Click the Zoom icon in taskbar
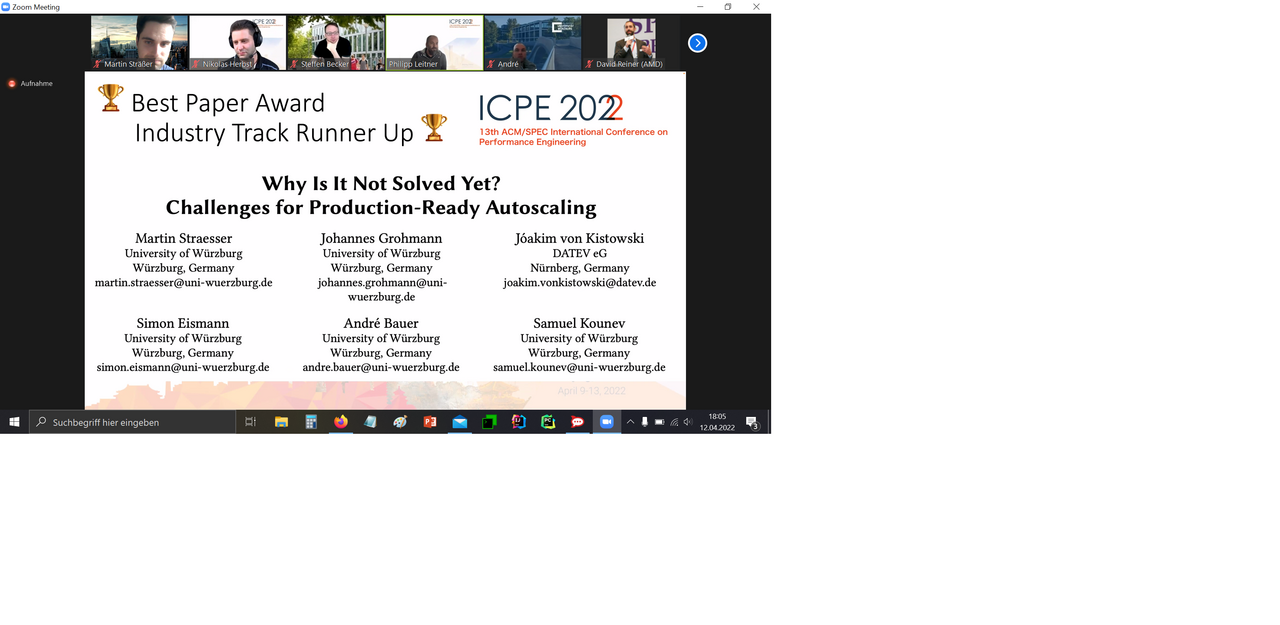Screen dimensions: 1280x625 click(606, 422)
